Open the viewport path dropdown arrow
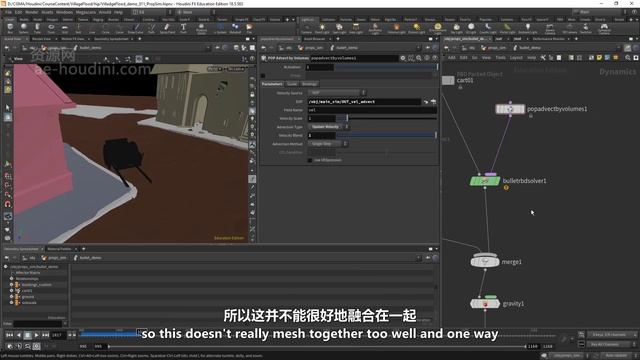 [x=208, y=48]
